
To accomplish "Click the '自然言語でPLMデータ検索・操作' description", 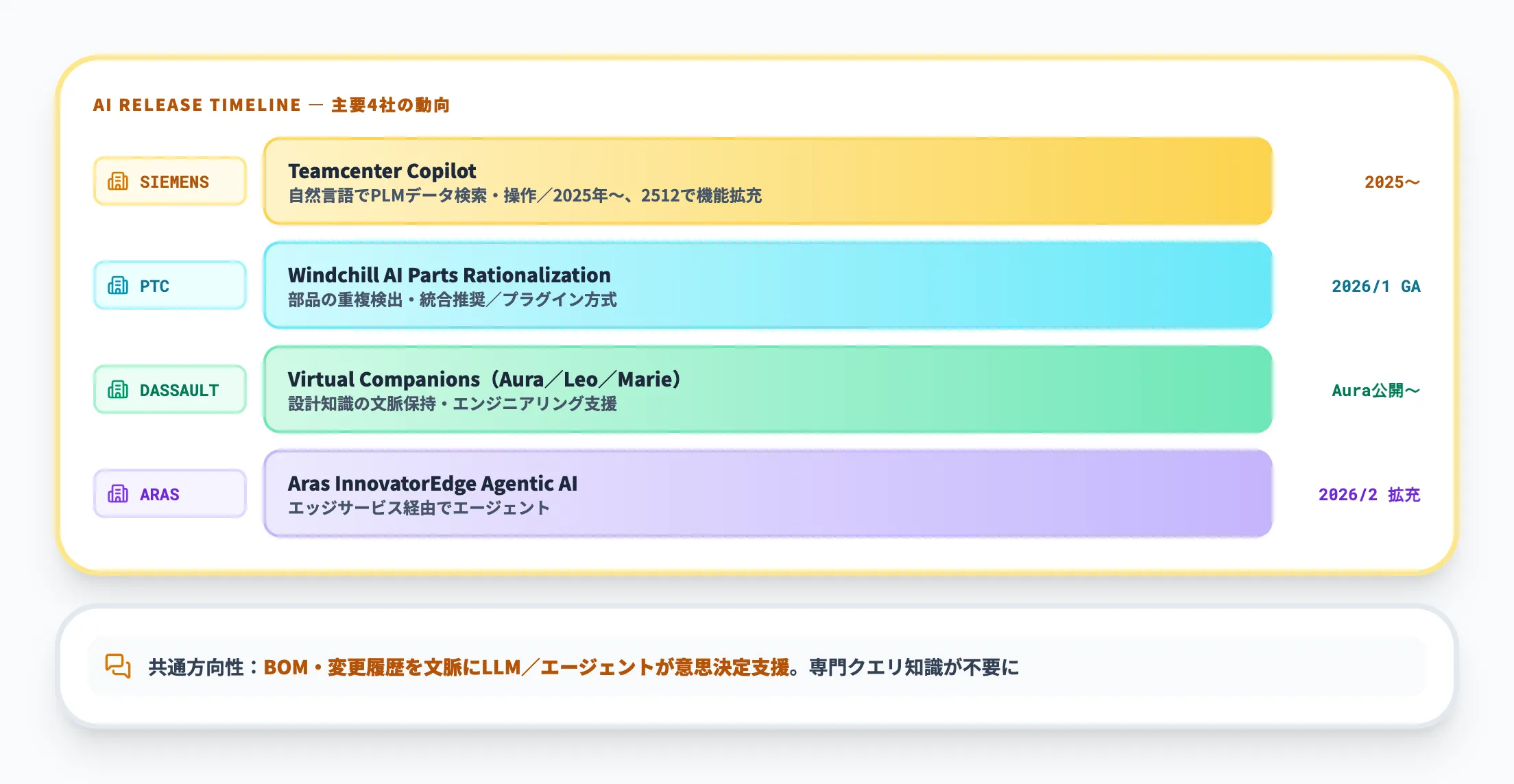I will click(x=412, y=196).
